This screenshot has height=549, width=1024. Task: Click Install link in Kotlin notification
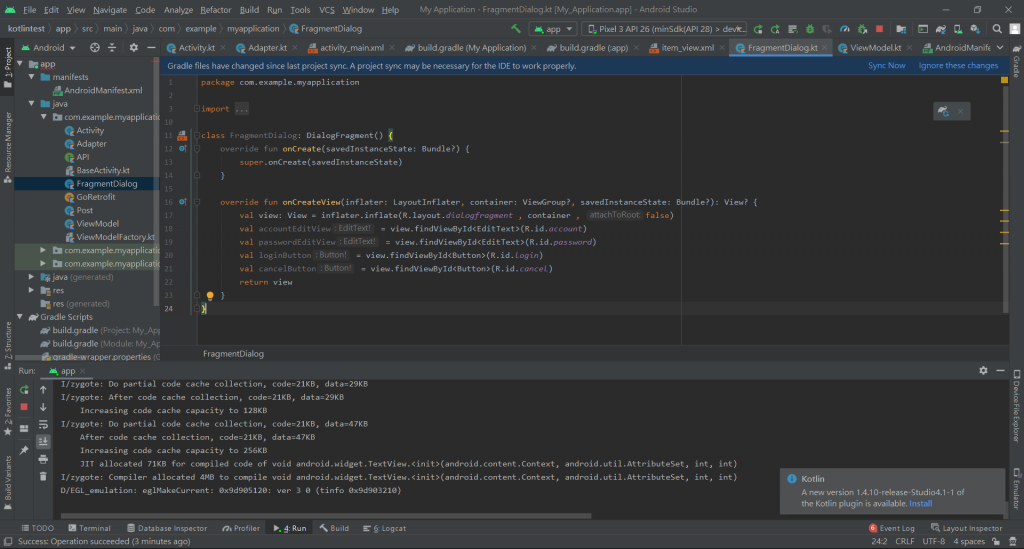920,503
